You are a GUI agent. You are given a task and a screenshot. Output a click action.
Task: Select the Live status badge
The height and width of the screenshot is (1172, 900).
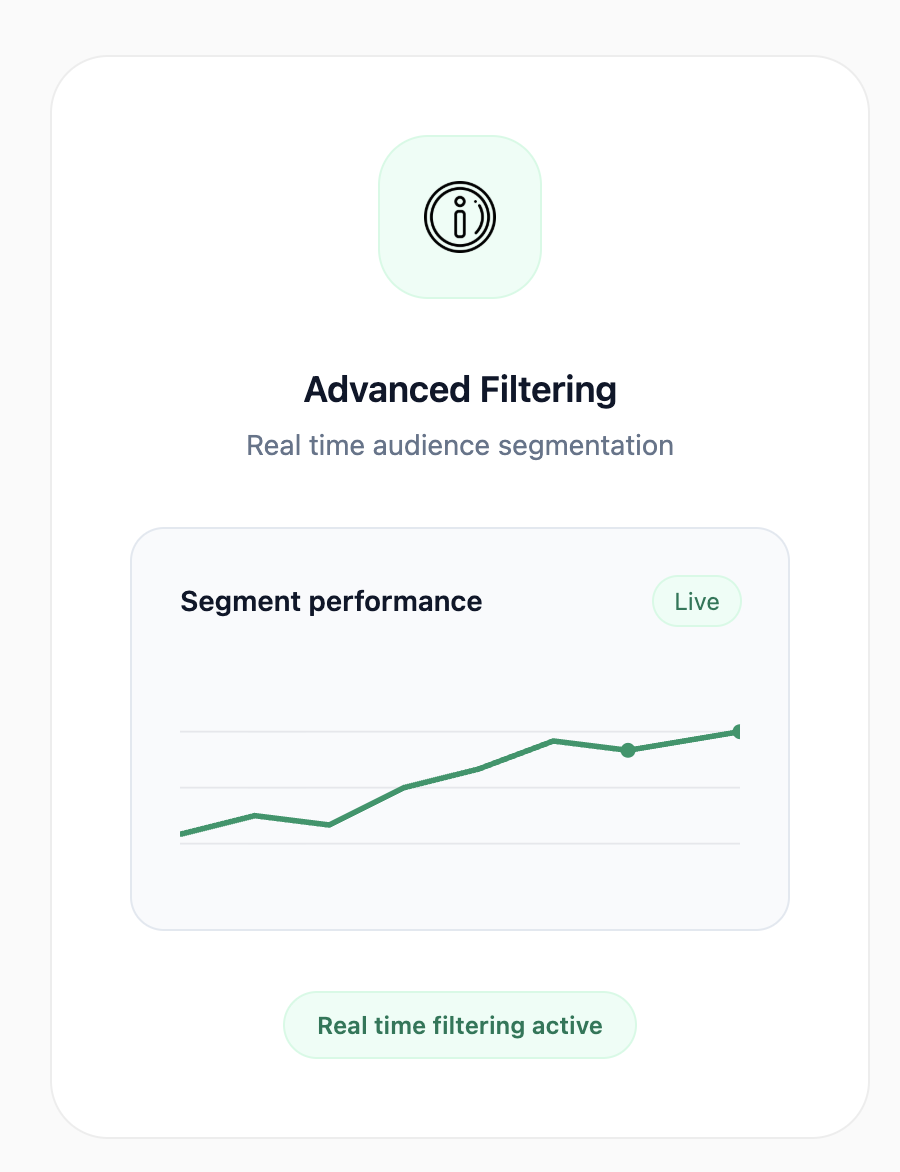click(696, 601)
